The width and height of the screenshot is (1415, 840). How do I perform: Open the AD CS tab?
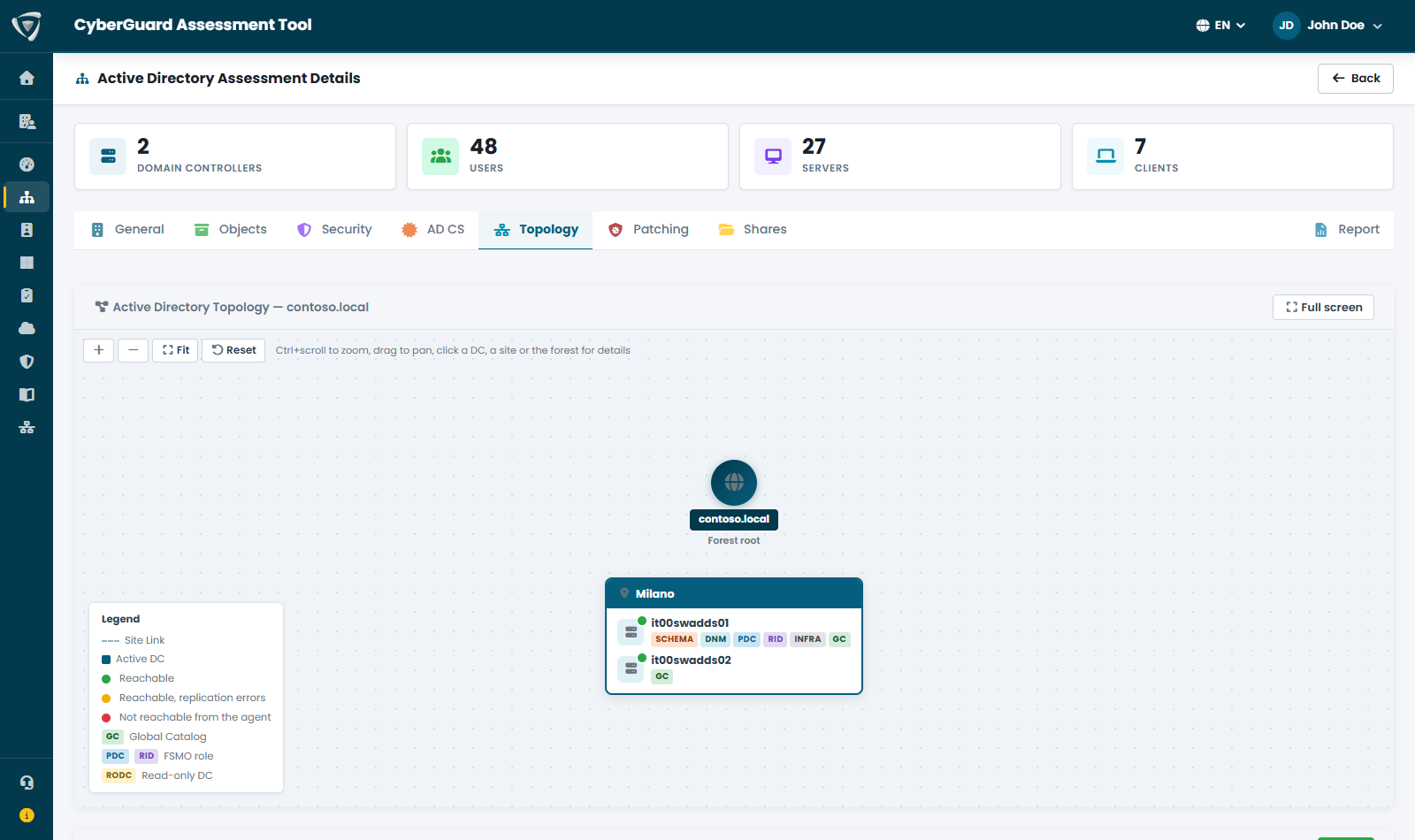point(433,230)
